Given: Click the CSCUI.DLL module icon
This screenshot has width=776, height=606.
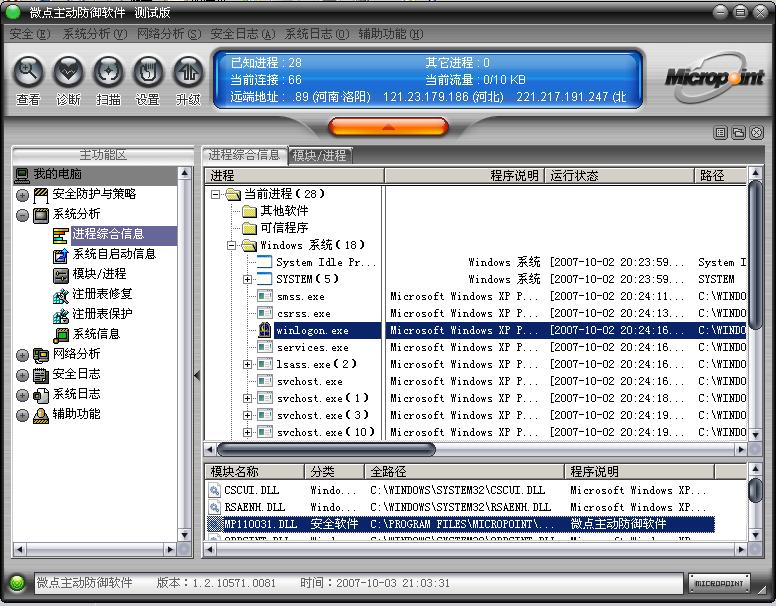Looking at the screenshot, I should (214, 491).
